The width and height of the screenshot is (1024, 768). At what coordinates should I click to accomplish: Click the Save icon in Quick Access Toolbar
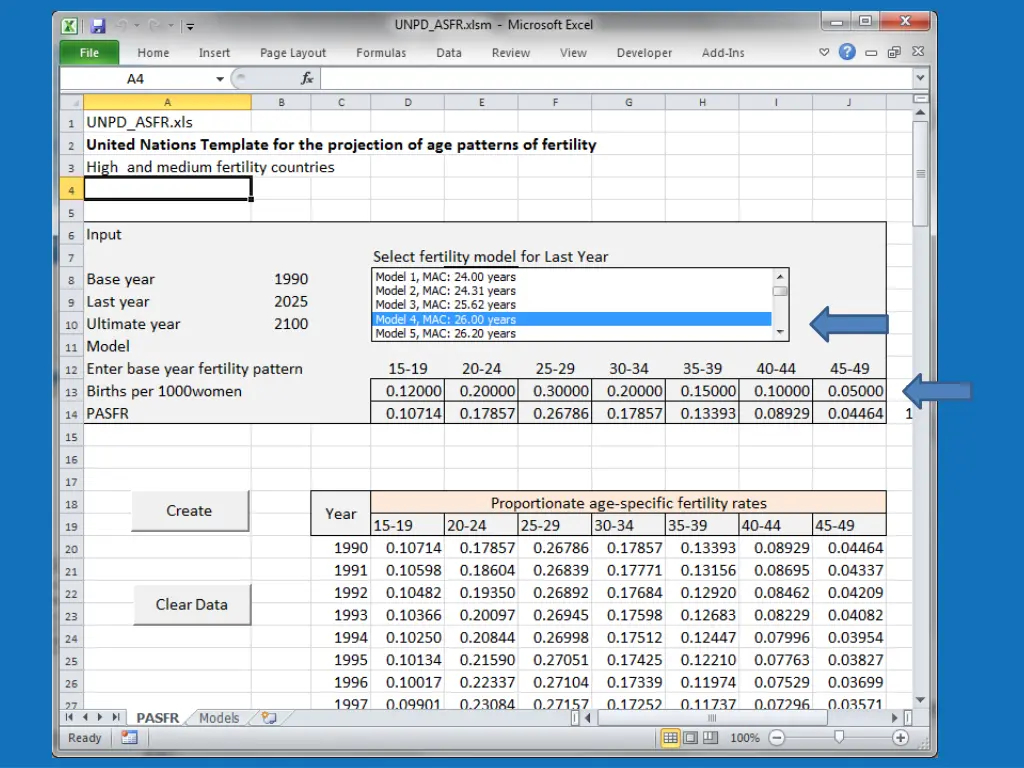tap(98, 25)
